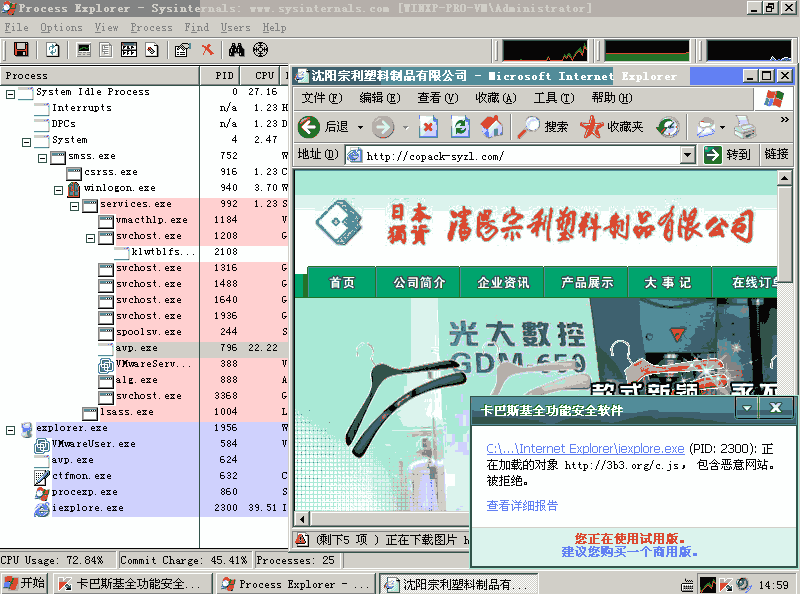Click the Kill Process red X icon

207,50
